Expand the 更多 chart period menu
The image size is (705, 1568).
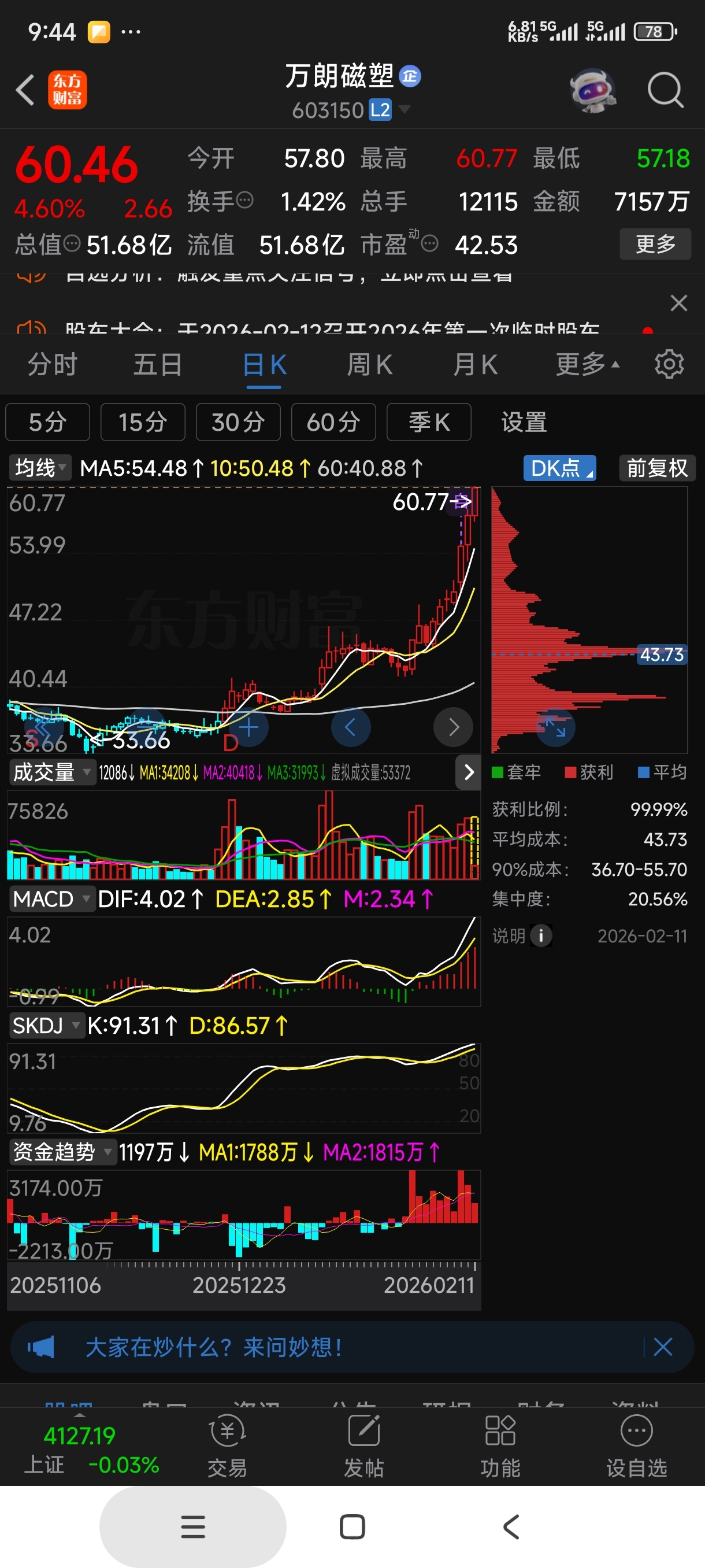click(587, 364)
